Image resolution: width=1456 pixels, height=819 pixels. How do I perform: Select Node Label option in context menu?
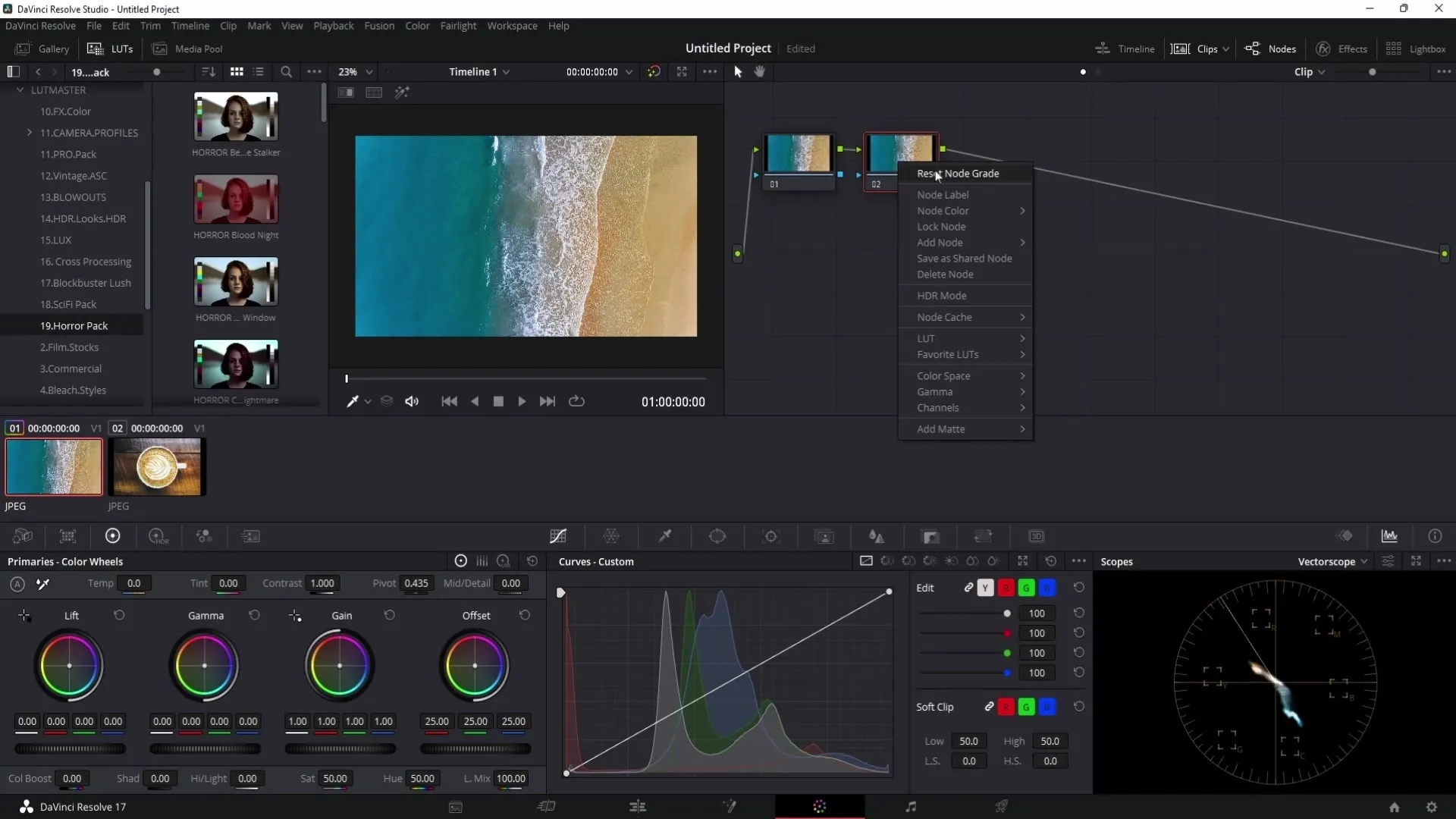[x=942, y=194]
